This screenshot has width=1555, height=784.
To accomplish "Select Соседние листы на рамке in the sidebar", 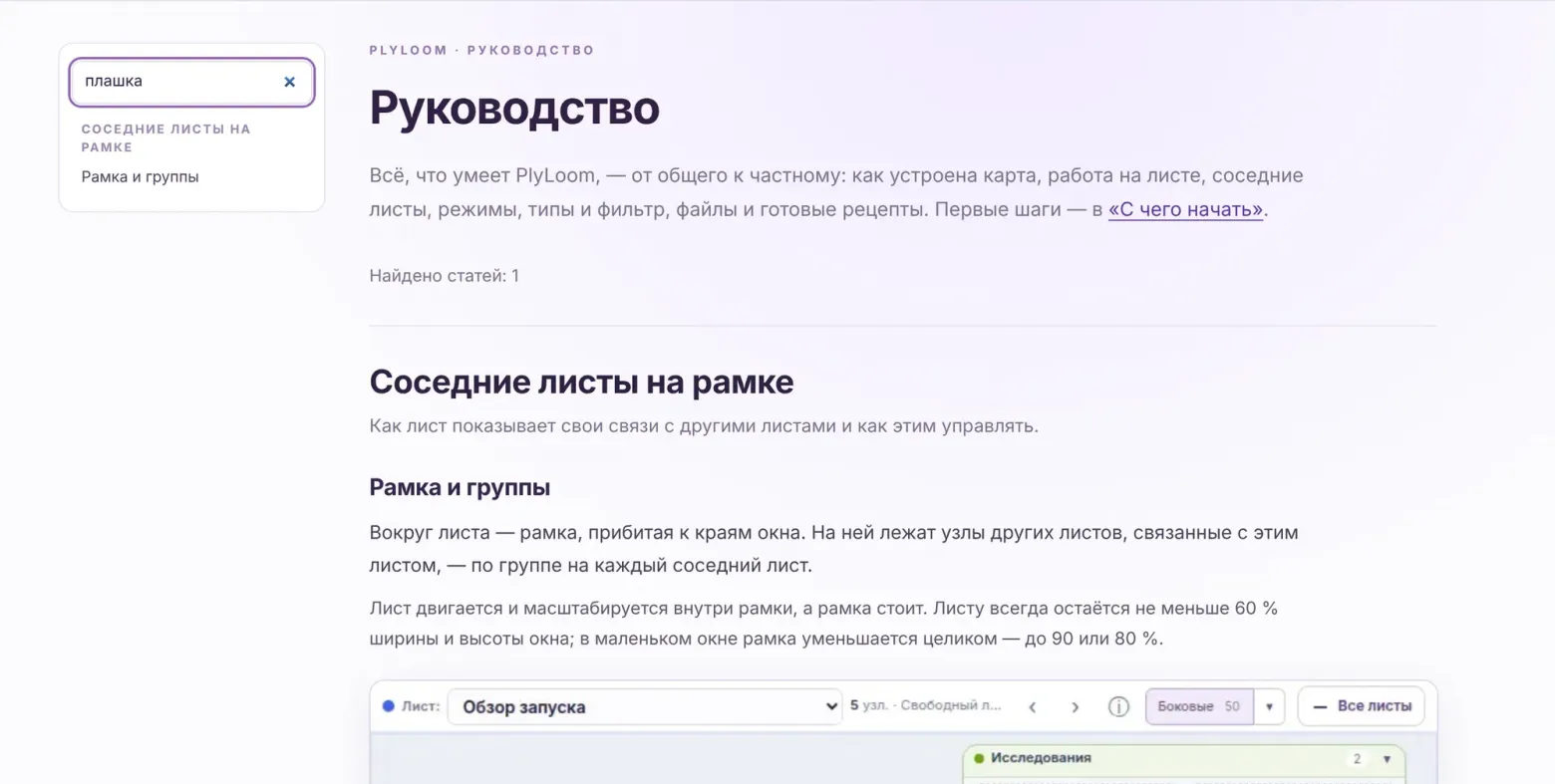I will pyautogui.click(x=165, y=137).
